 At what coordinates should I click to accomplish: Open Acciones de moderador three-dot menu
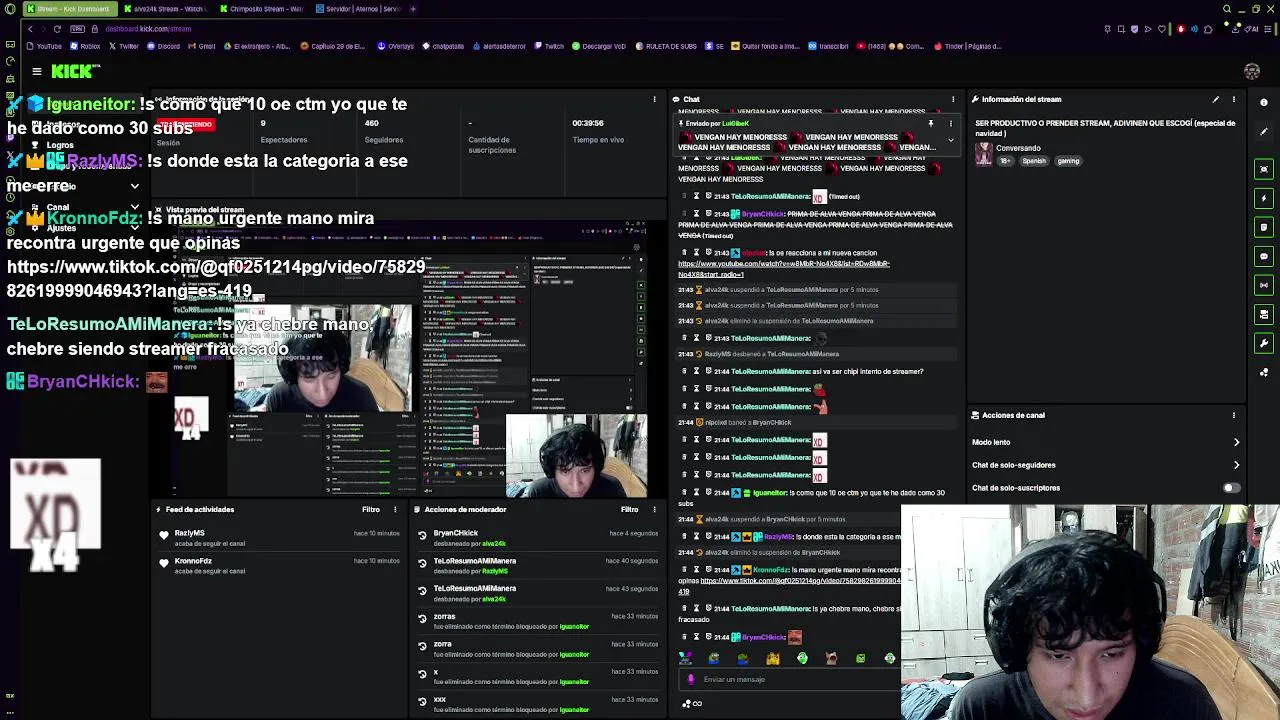point(654,509)
